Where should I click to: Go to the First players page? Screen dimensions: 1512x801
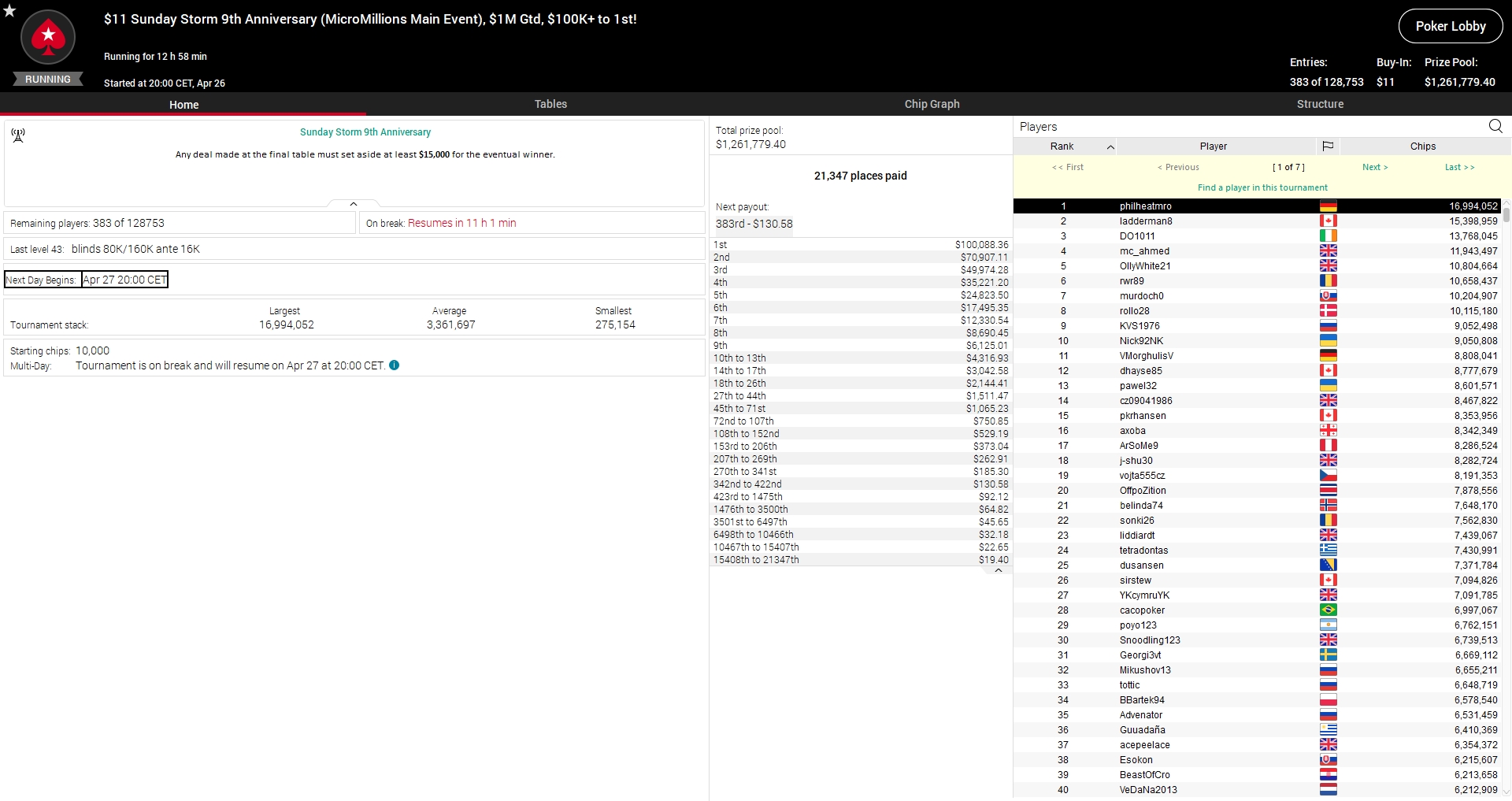click(x=1068, y=167)
